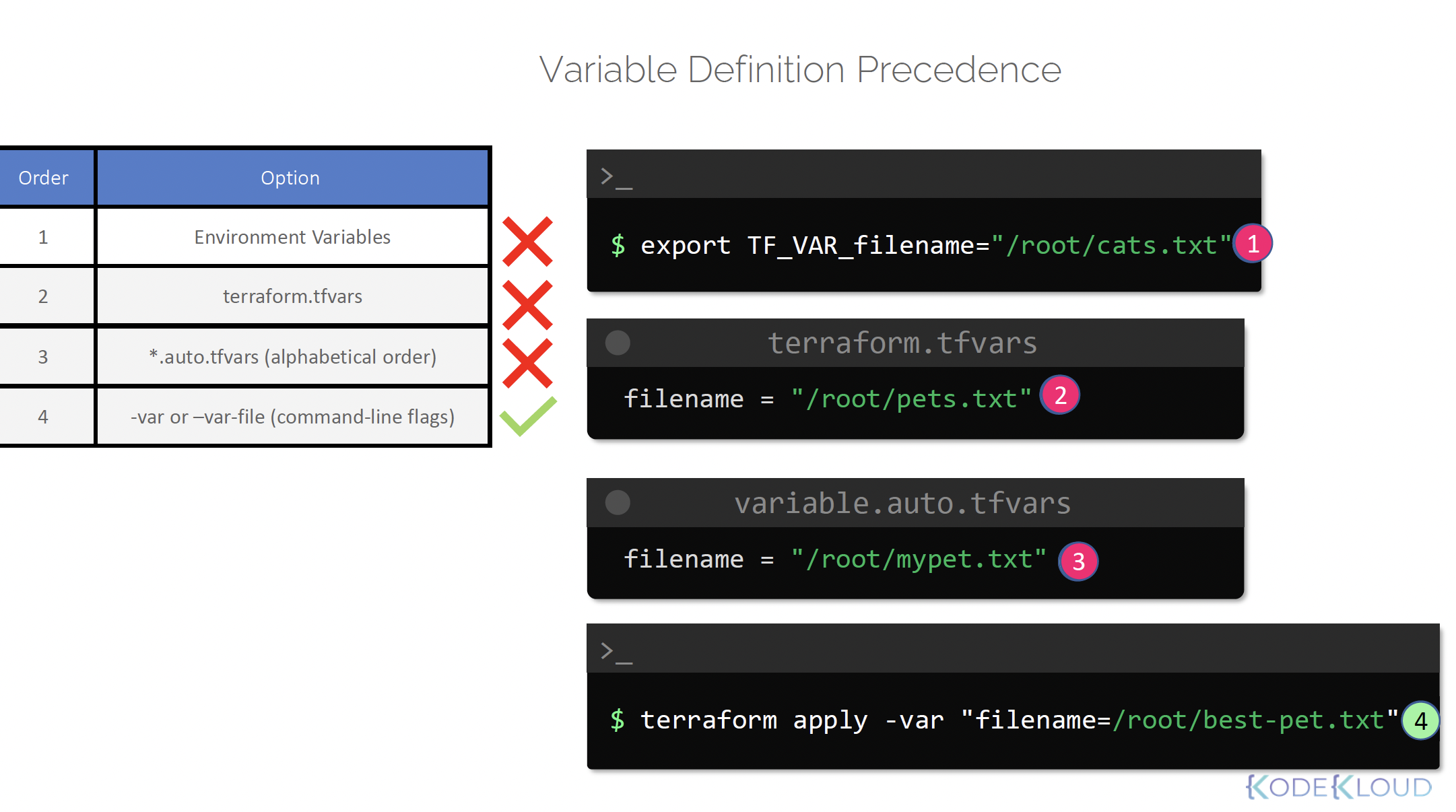Click the green number 4 badge
This screenshot has width=1456, height=812.
point(1420,721)
